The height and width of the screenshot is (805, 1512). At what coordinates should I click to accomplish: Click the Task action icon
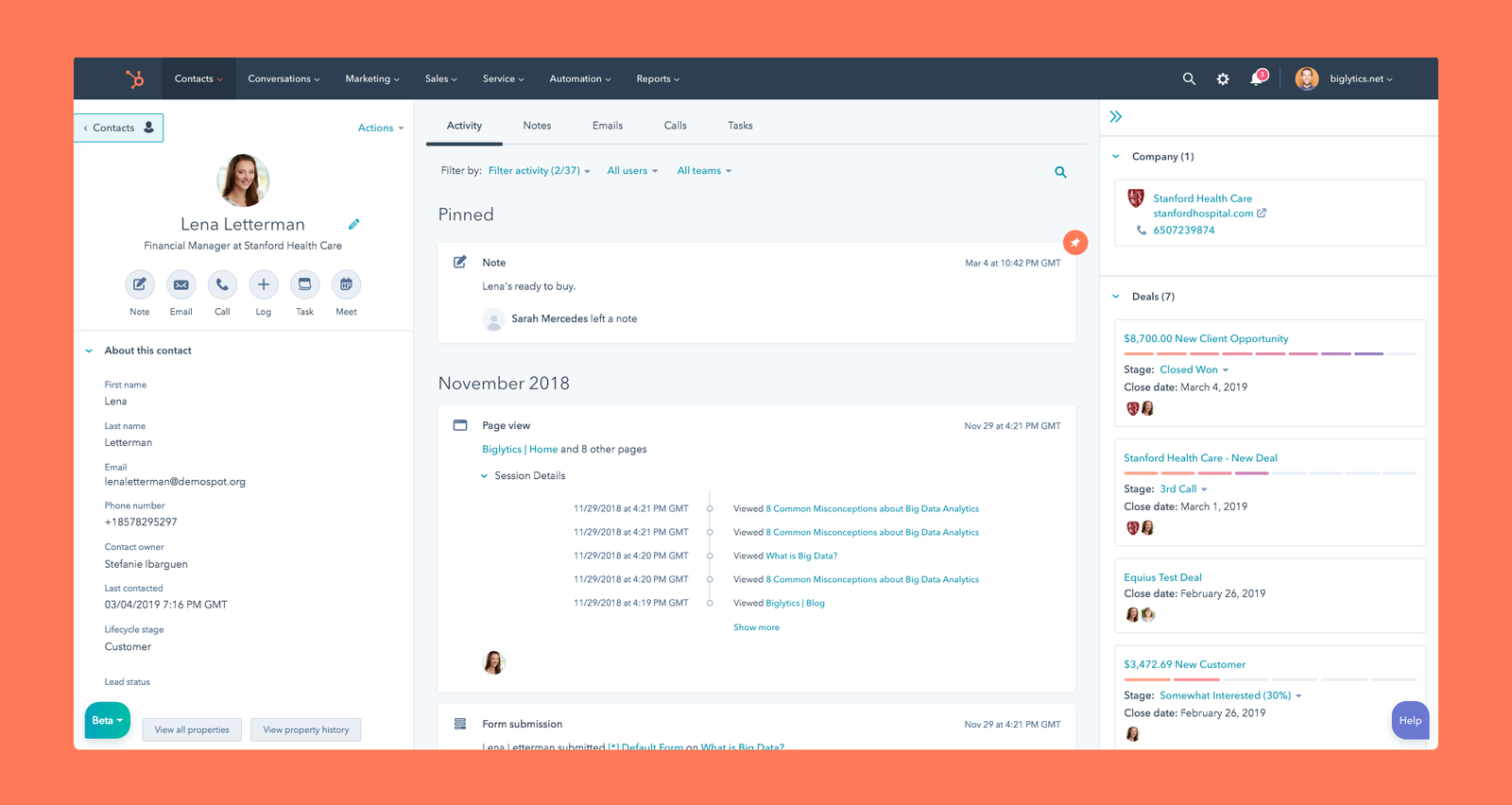point(304,284)
